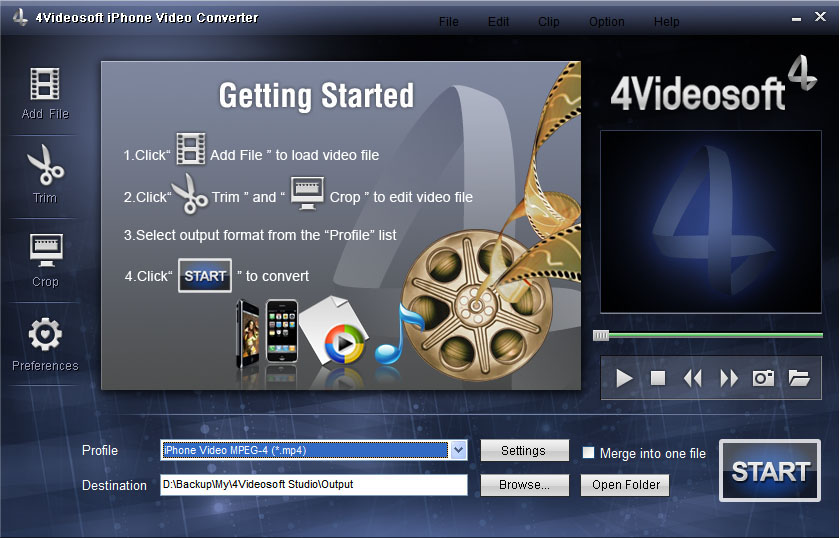Click the video preview screen

711,222
